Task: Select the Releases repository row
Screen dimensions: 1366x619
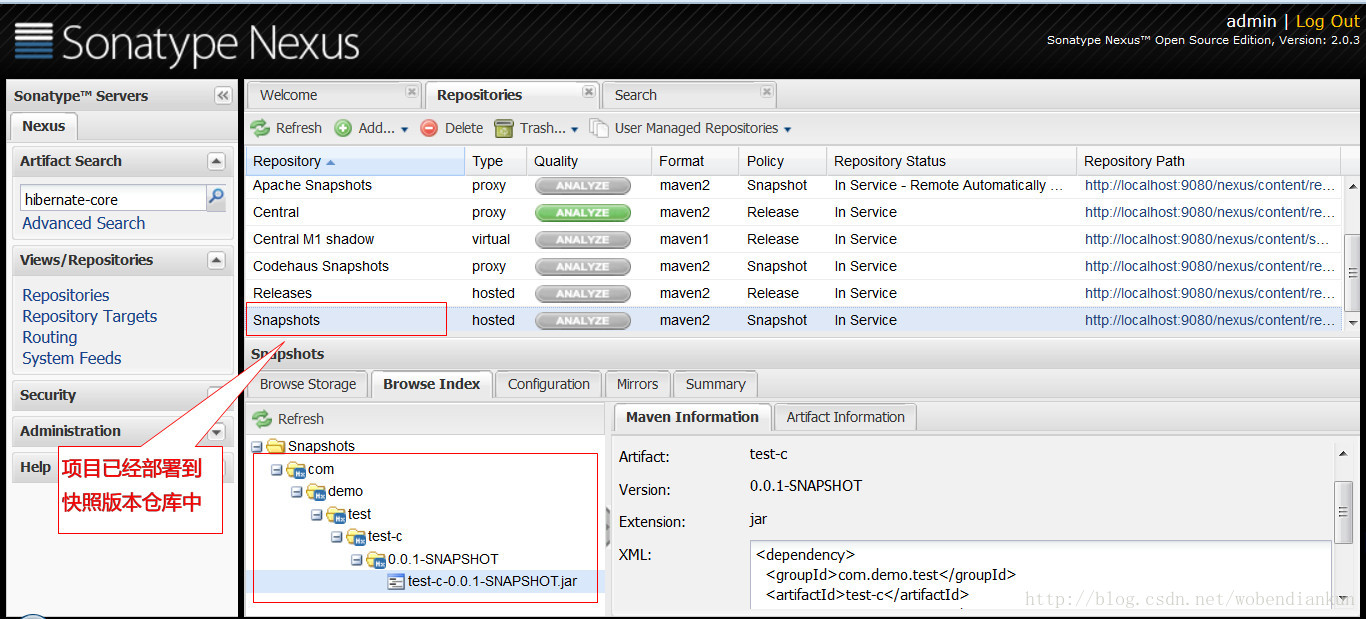Action: pyautogui.click(x=793, y=293)
